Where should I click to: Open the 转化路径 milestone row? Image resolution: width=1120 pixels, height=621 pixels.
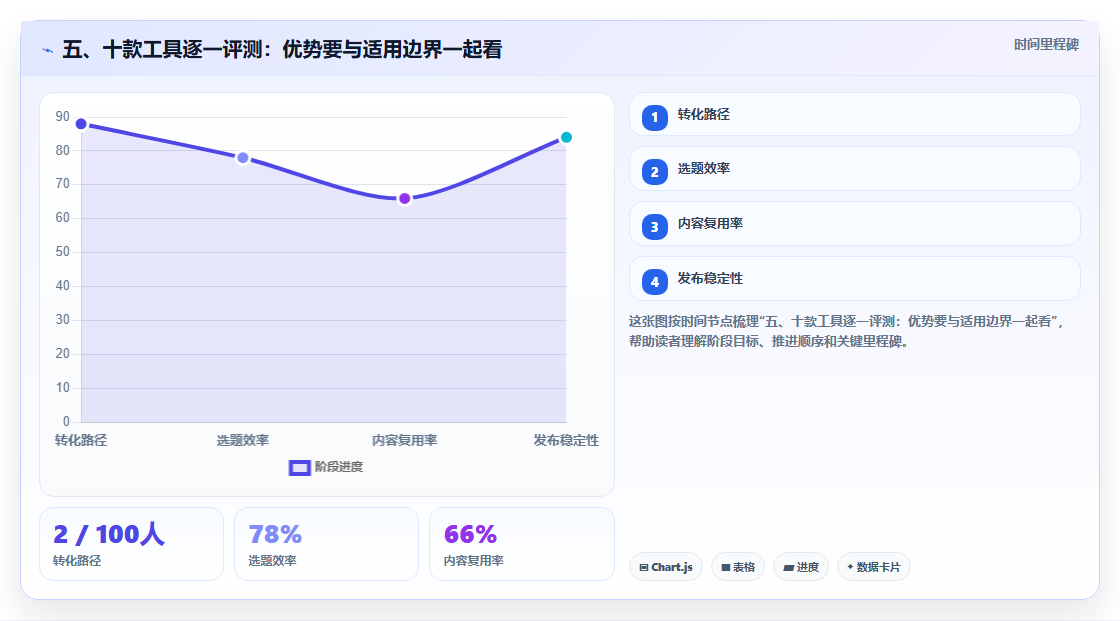coord(854,114)
